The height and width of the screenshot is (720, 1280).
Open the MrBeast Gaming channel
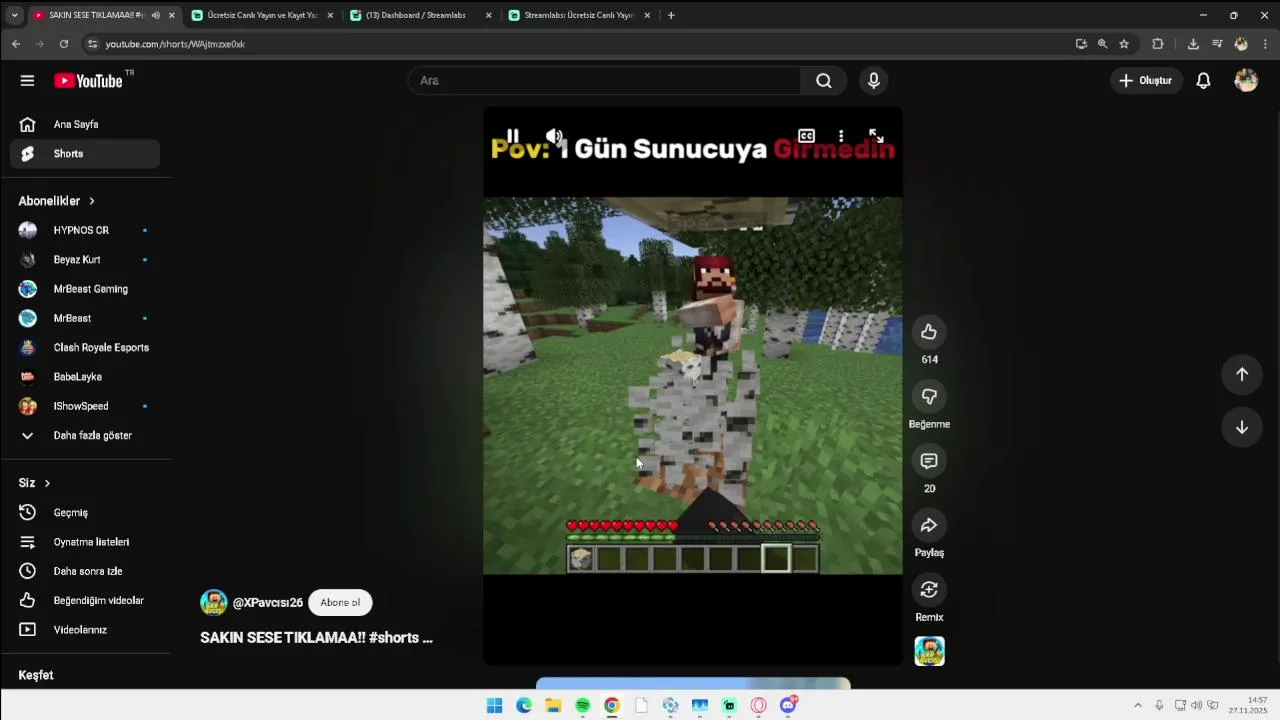[85, 289]
